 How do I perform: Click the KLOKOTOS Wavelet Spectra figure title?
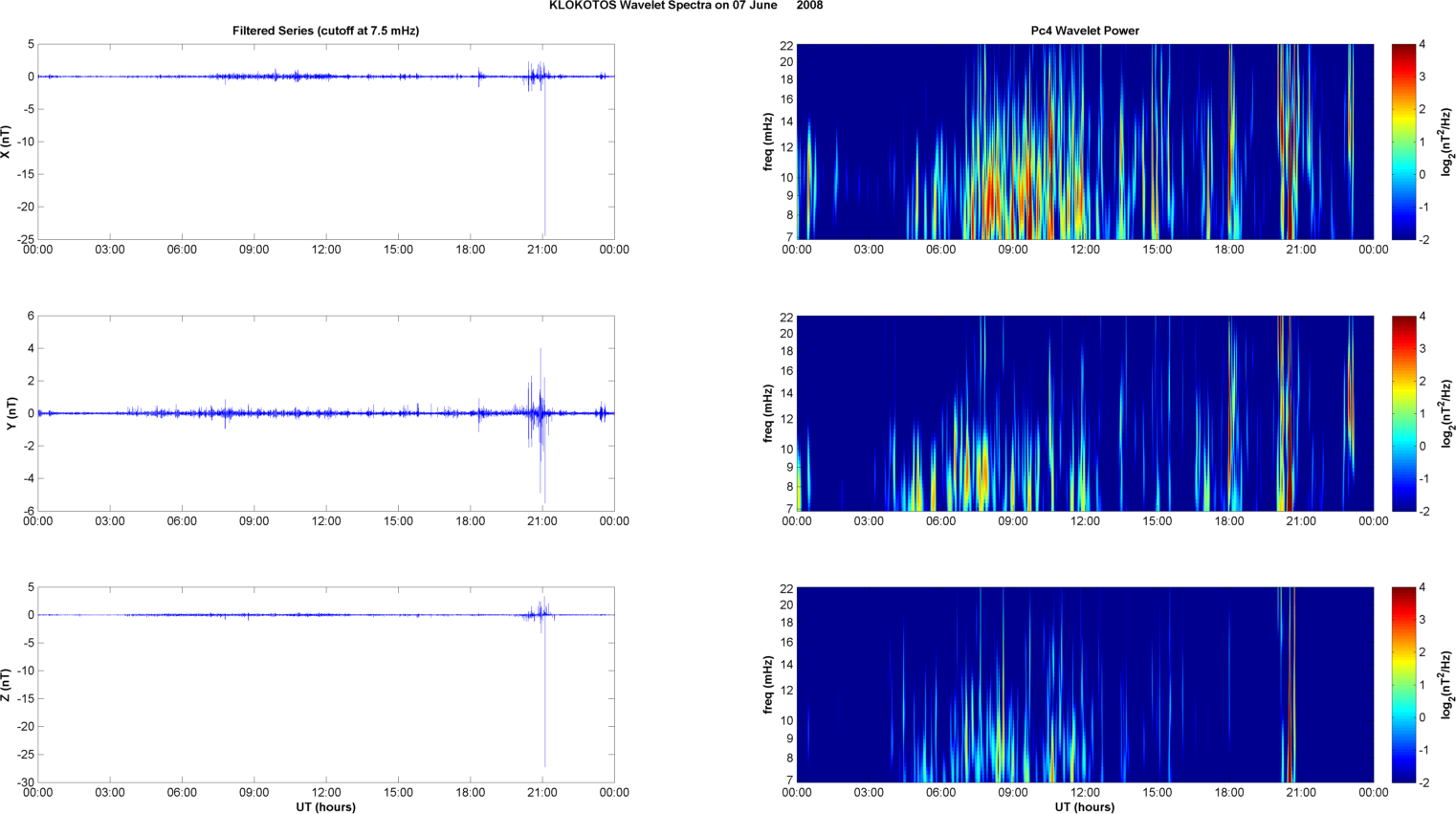point(685,6)
